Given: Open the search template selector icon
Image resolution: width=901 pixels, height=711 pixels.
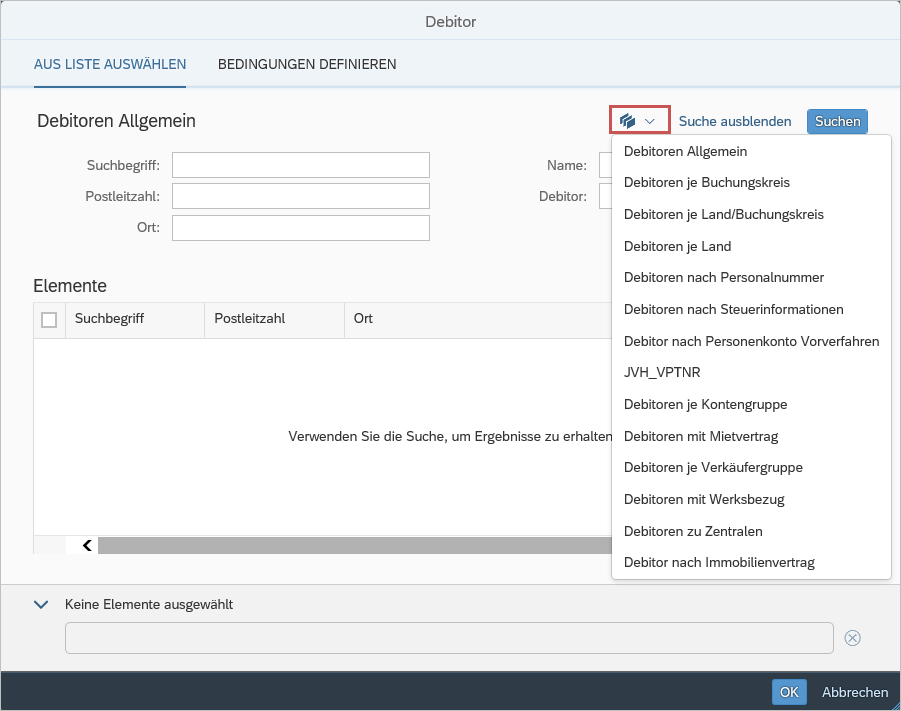Looking at the screenshot, I should coord(630,120).
